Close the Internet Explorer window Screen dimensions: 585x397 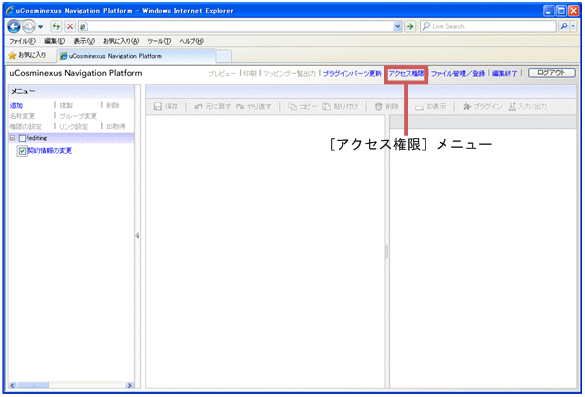click(x=573, y=11)
